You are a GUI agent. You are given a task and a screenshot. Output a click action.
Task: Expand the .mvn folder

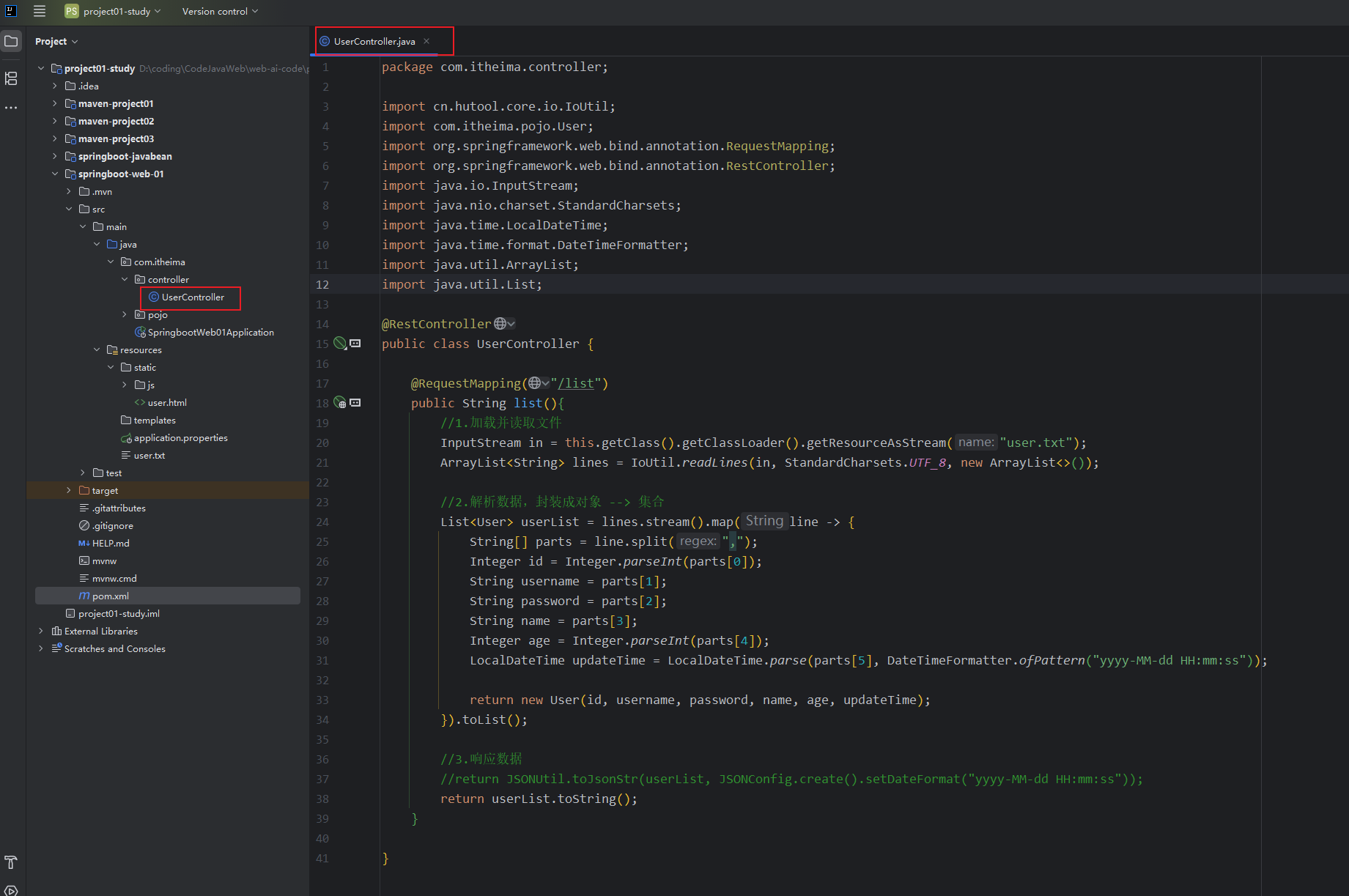click(69, 191)
